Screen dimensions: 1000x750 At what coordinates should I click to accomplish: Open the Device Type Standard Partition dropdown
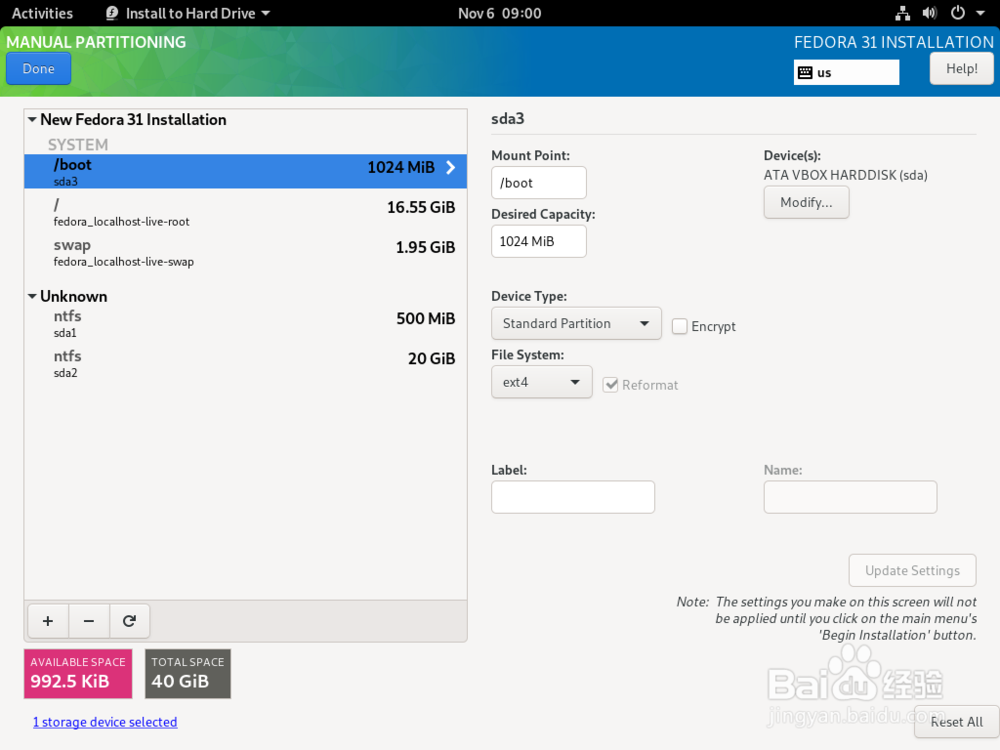tap(576, 324)
